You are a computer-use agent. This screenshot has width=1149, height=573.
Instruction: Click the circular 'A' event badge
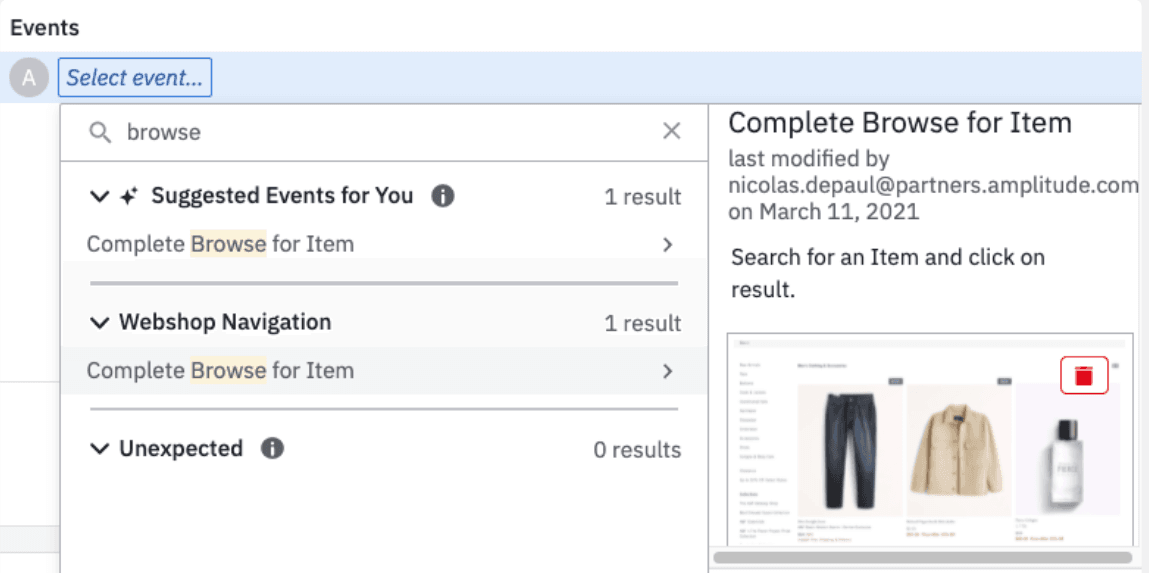[29, 78]
